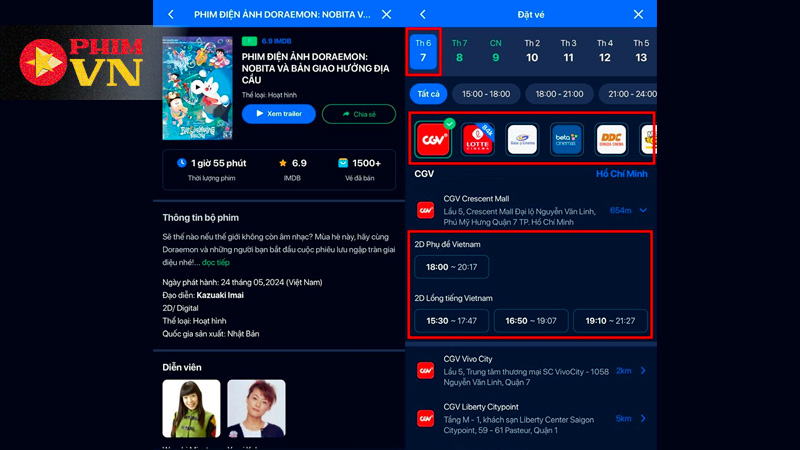Filter showtimes to 18:00 - 21:00

(559, 94)
